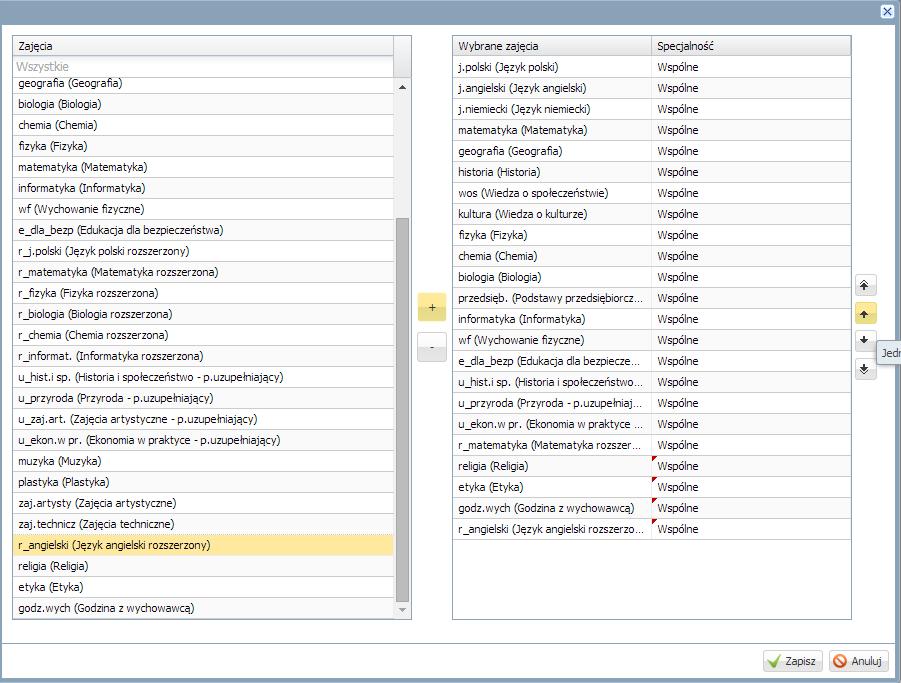The image size is (901, 683).
Task: Select r_biologia (Biologia rozszerzona)
Action: click(203, 314)
